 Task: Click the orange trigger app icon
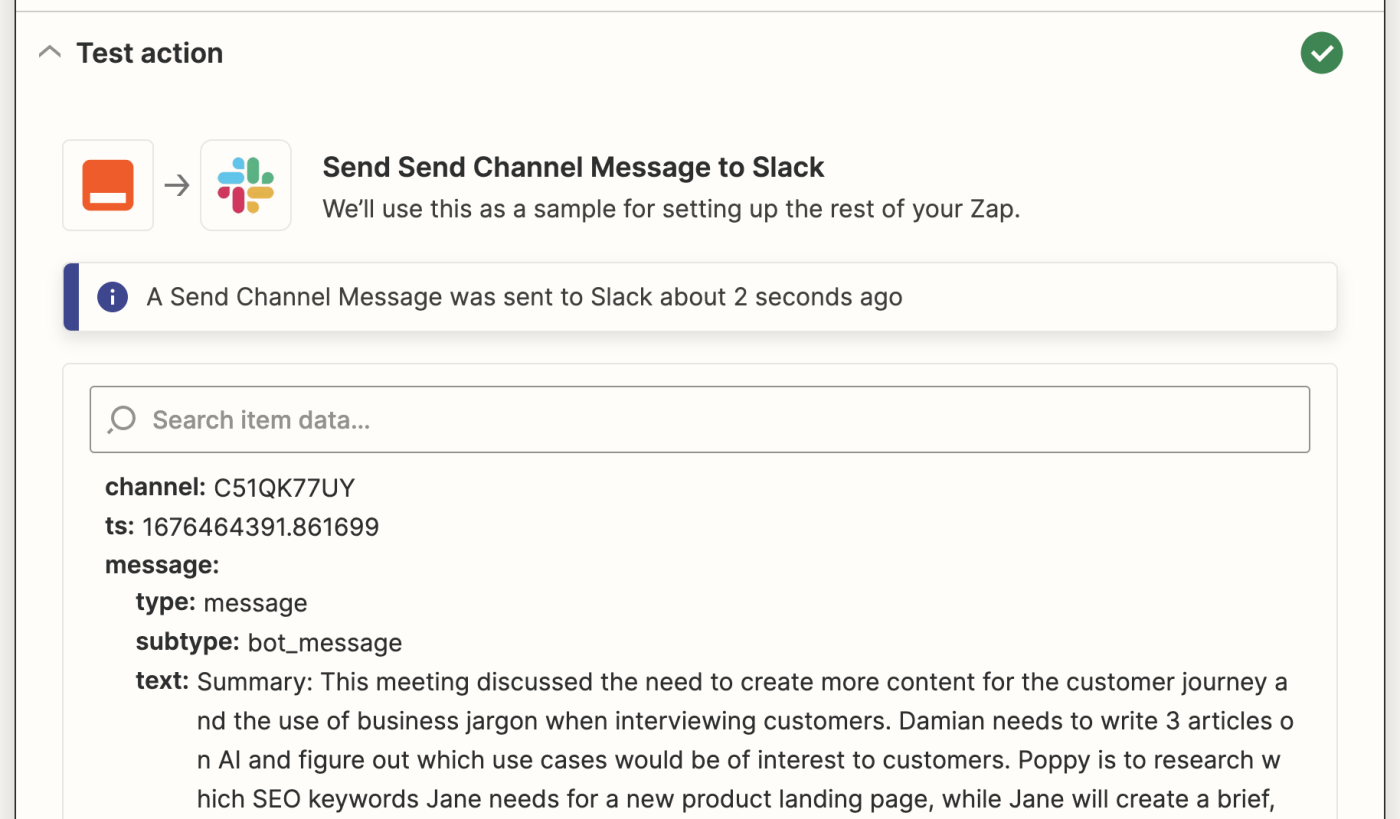[x=108, y=185]
